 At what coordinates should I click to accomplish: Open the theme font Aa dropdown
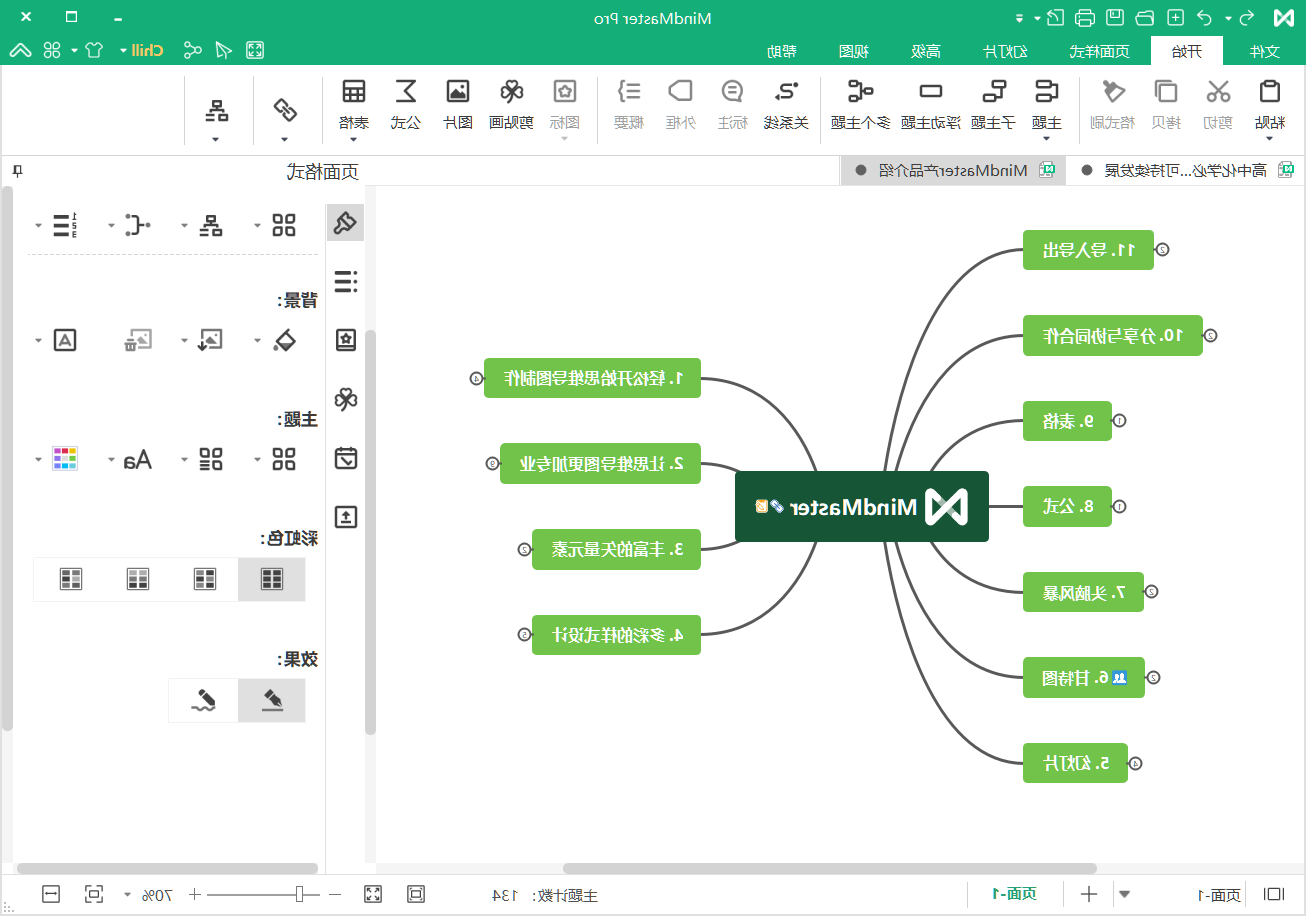coord(112,459)
